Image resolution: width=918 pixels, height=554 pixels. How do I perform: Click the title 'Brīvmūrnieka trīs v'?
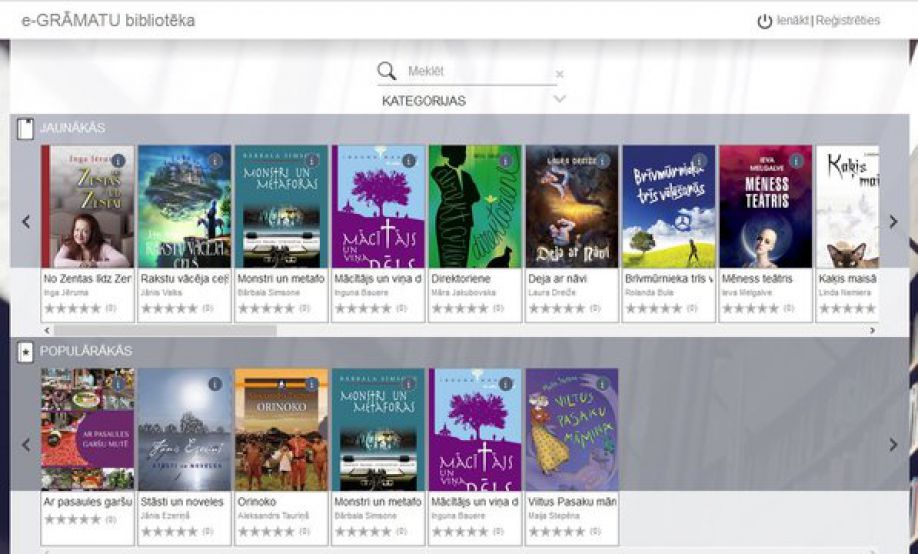pos(669,279)
